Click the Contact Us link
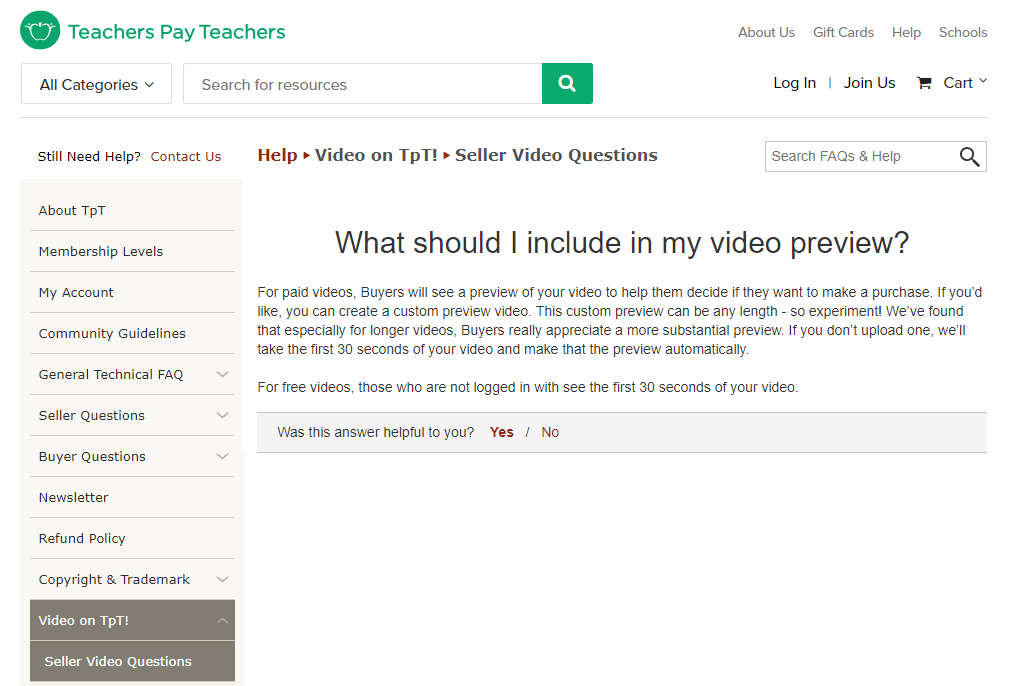 [185, 156]
